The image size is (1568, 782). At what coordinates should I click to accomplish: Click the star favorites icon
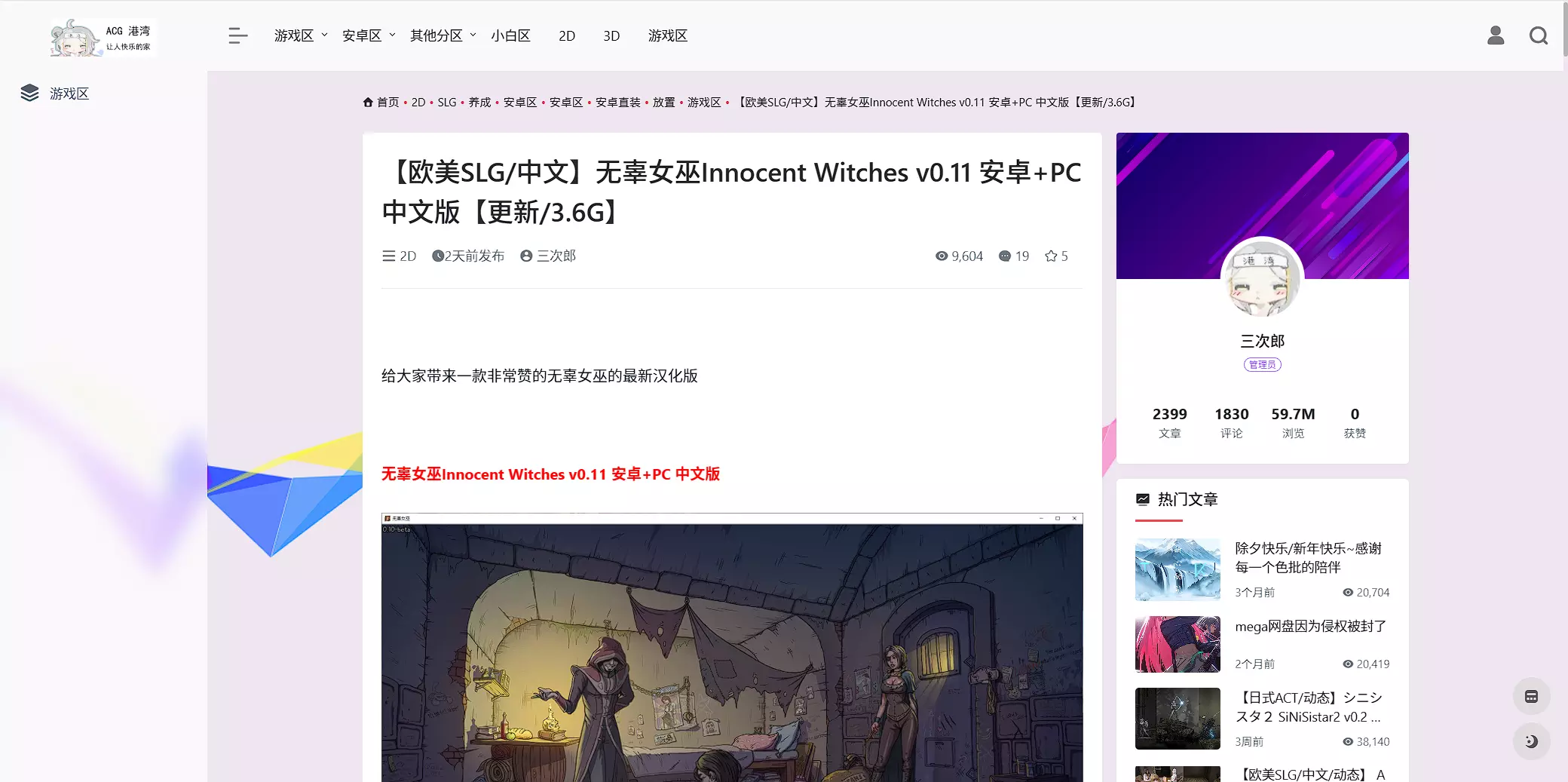click(x=1051, y=256)
